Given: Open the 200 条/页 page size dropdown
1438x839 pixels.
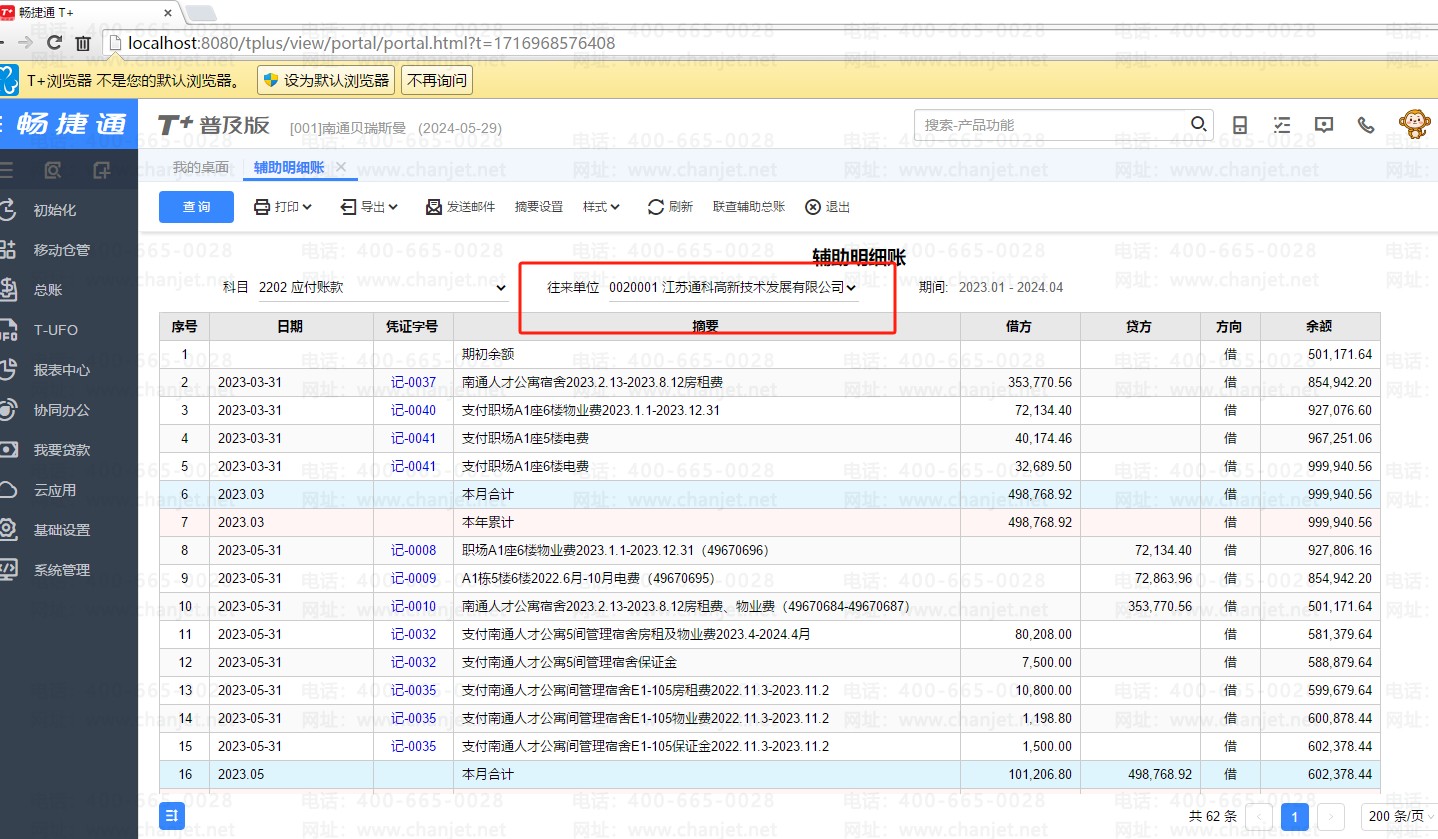Looking at the screenshot, I should 1399,816.
